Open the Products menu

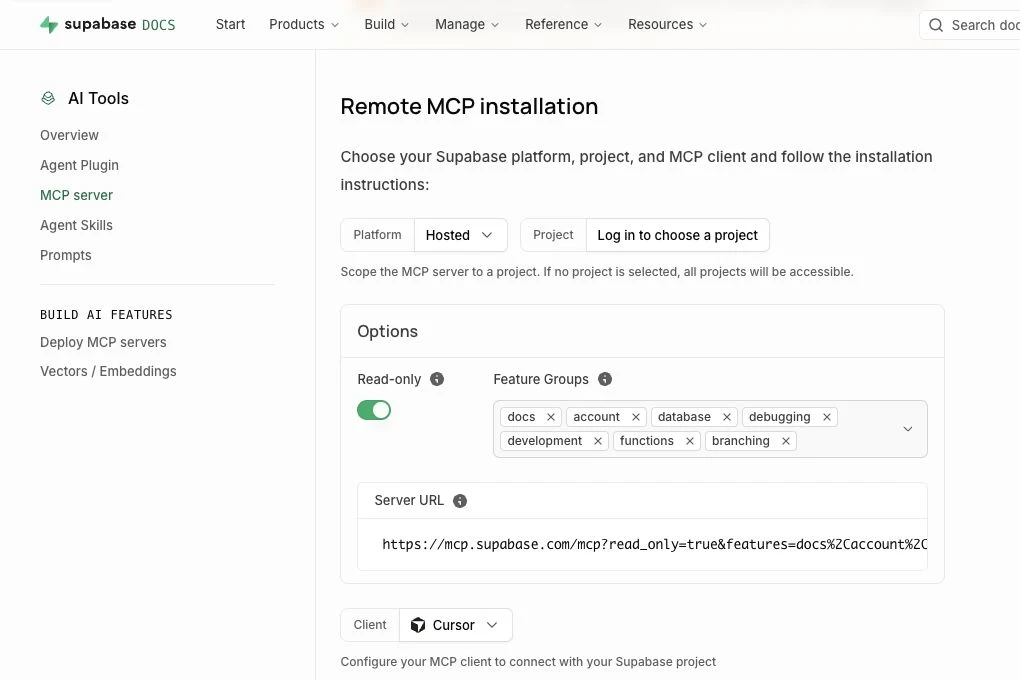click(x=304, y=25)
